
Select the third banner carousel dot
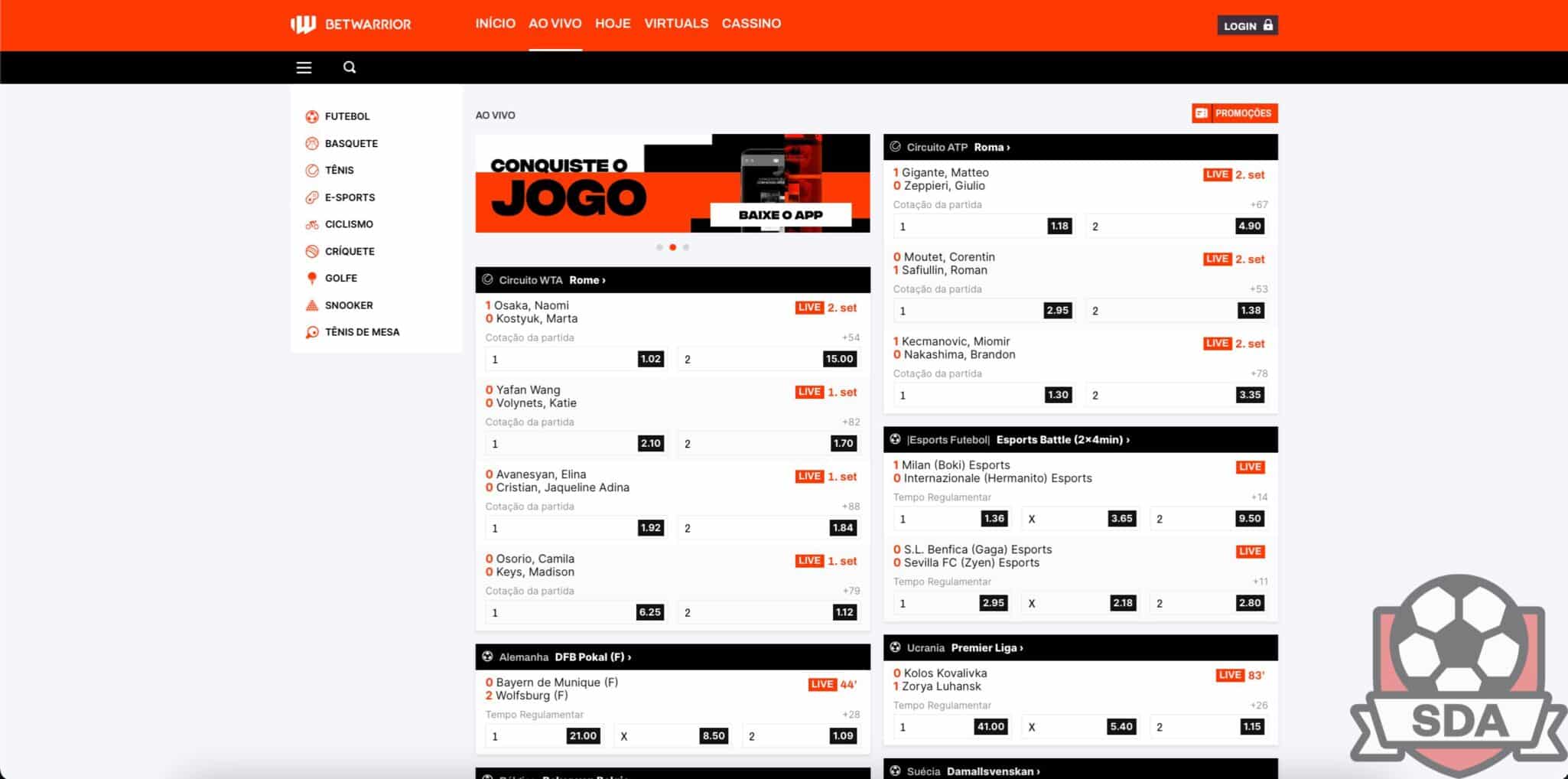tap(686, 247)
